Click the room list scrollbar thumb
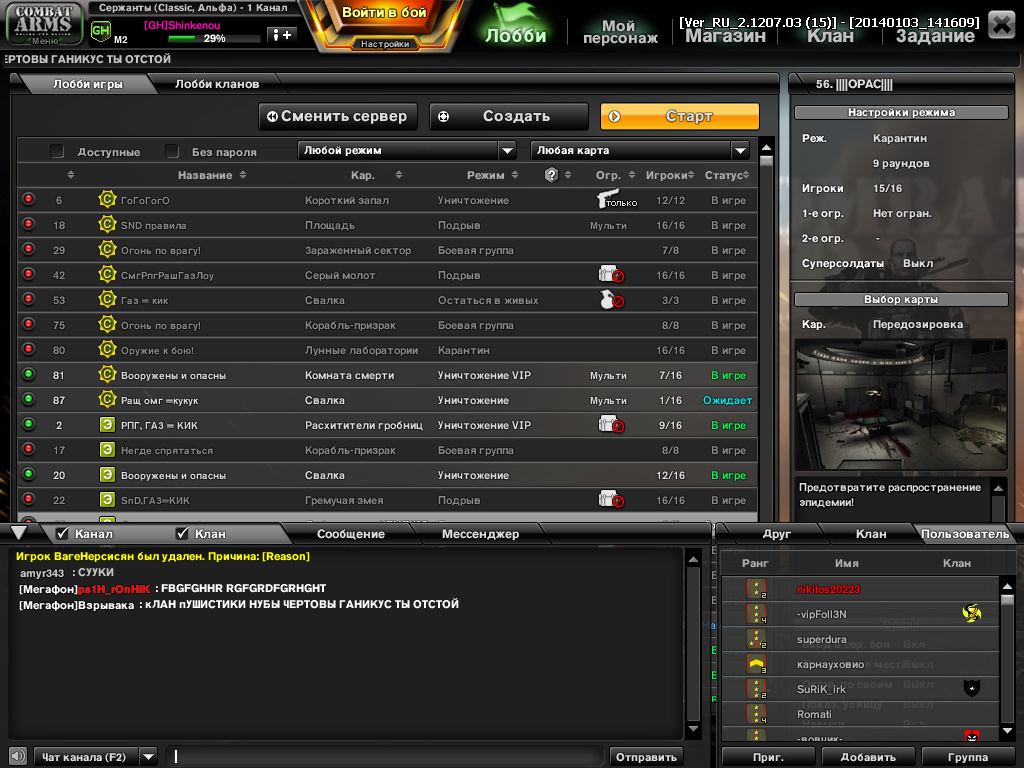1024x768 pixels. click(x=767, y=161)
